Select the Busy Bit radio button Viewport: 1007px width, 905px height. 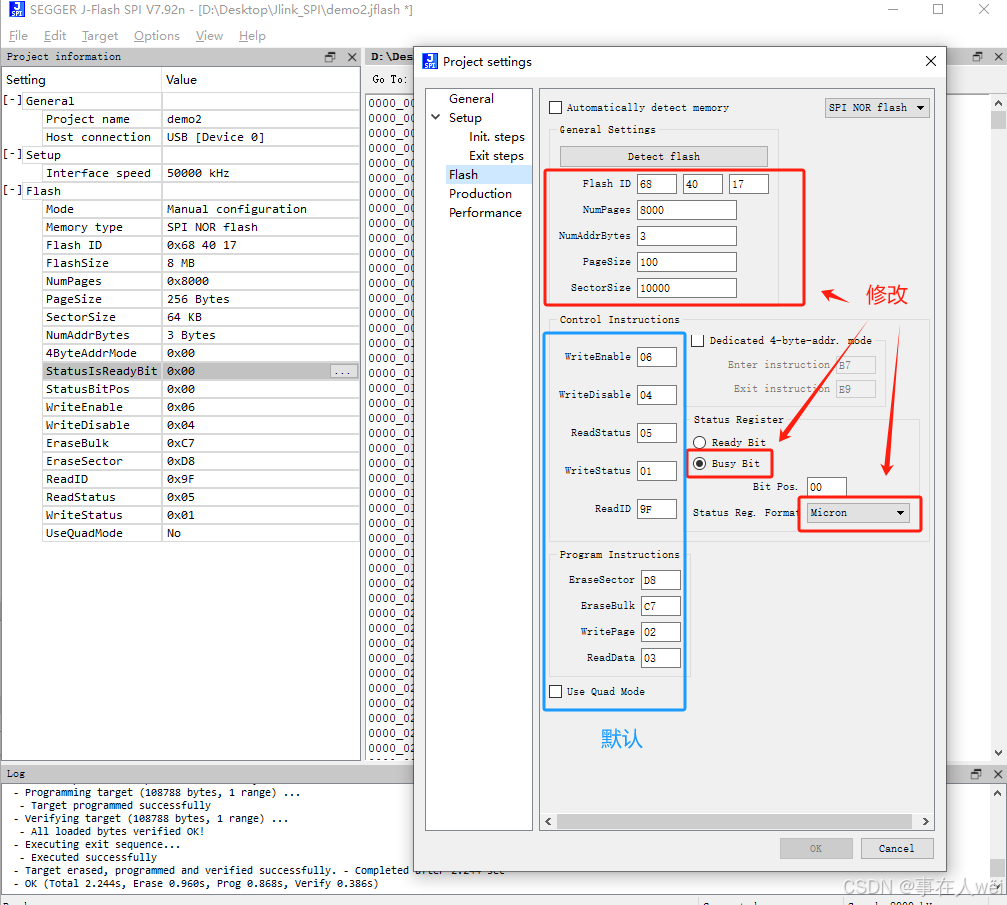tap(699, 463)
